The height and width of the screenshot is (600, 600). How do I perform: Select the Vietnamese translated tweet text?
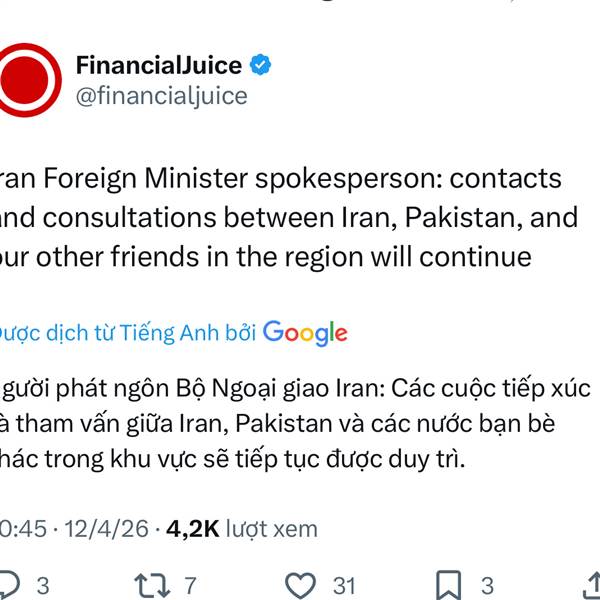tap(295, 424)
